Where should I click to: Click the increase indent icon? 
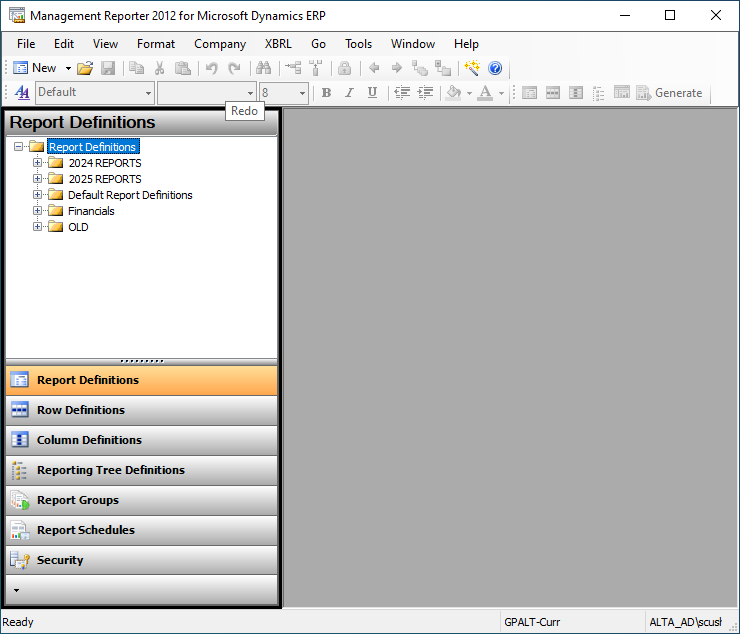pyautogui.click(x=426, y=93)
